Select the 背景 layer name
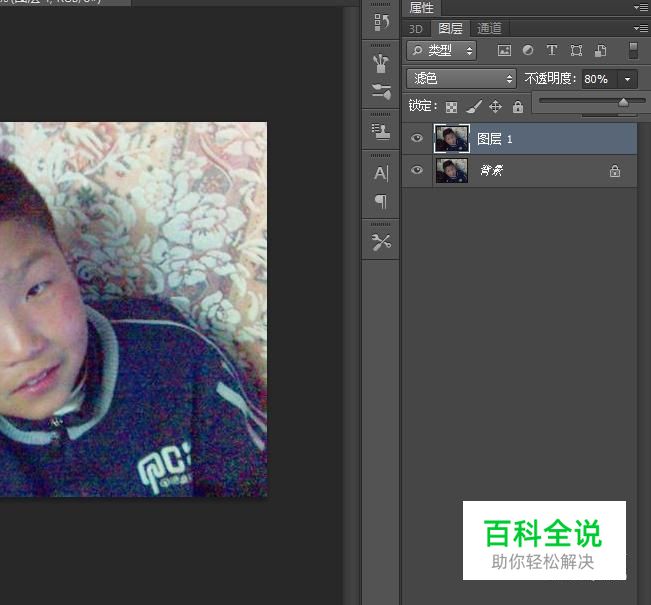651x605 pixels. click(x=491, y=170)
